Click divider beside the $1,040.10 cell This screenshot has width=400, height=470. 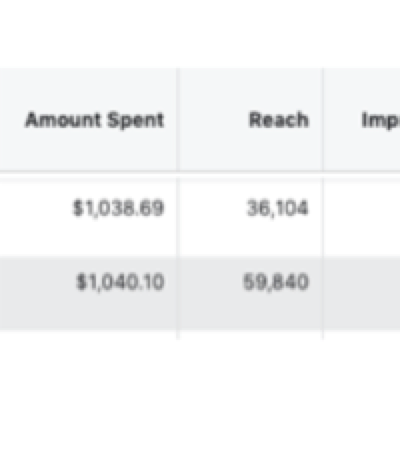click(x=178, y=293)
